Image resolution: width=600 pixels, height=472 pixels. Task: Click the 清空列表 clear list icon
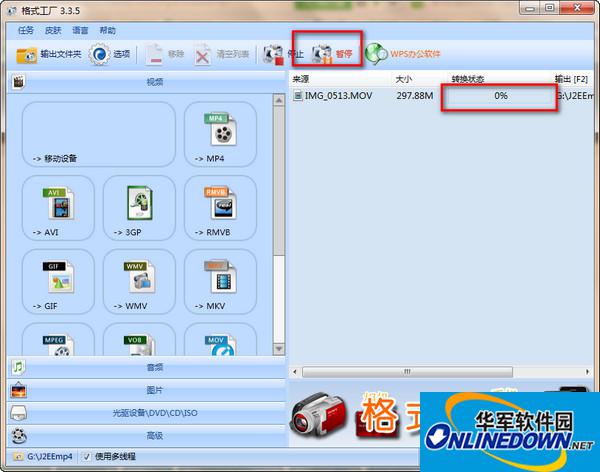tap(202, 55)
